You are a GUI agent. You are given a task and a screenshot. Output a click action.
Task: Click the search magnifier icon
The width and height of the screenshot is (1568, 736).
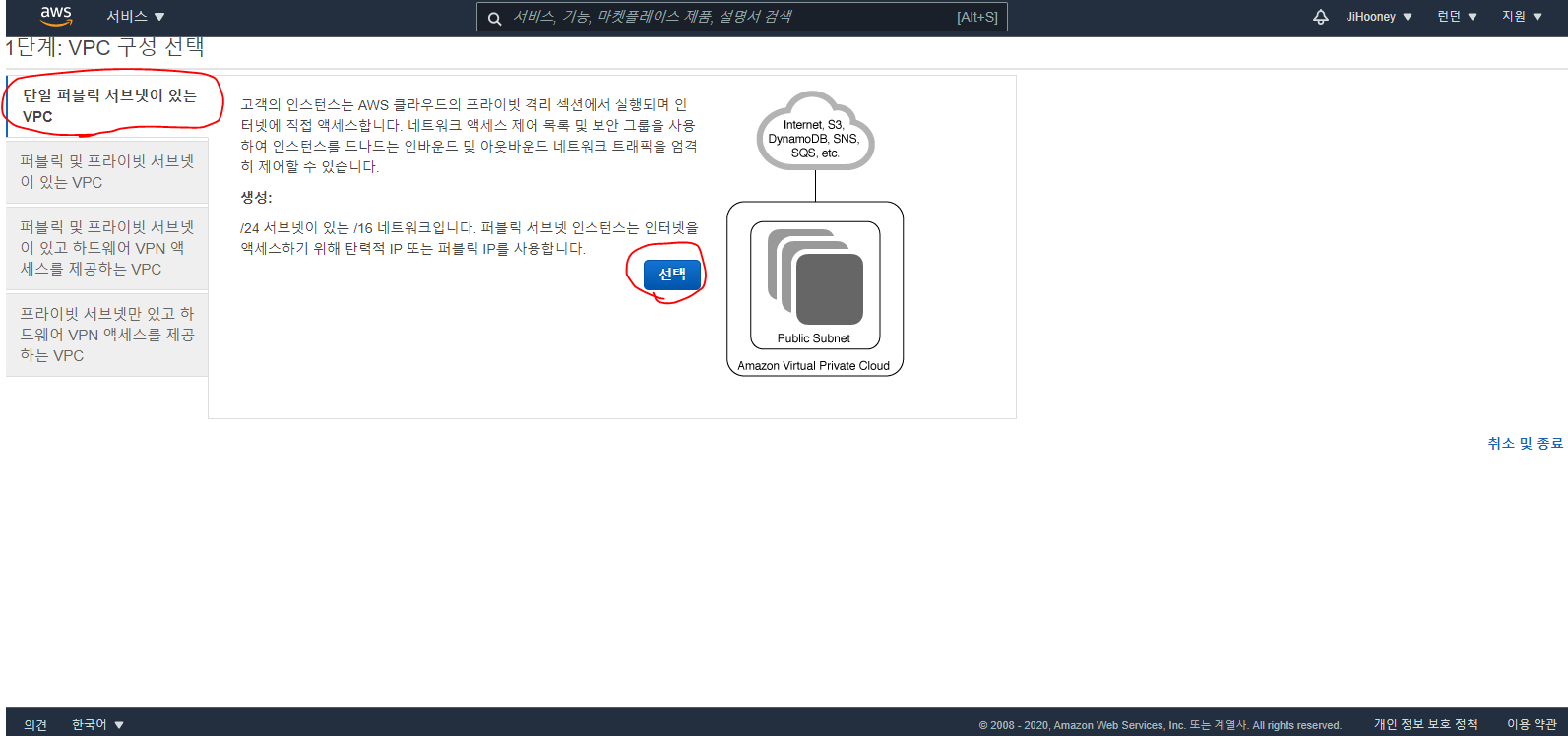point(494,18)
